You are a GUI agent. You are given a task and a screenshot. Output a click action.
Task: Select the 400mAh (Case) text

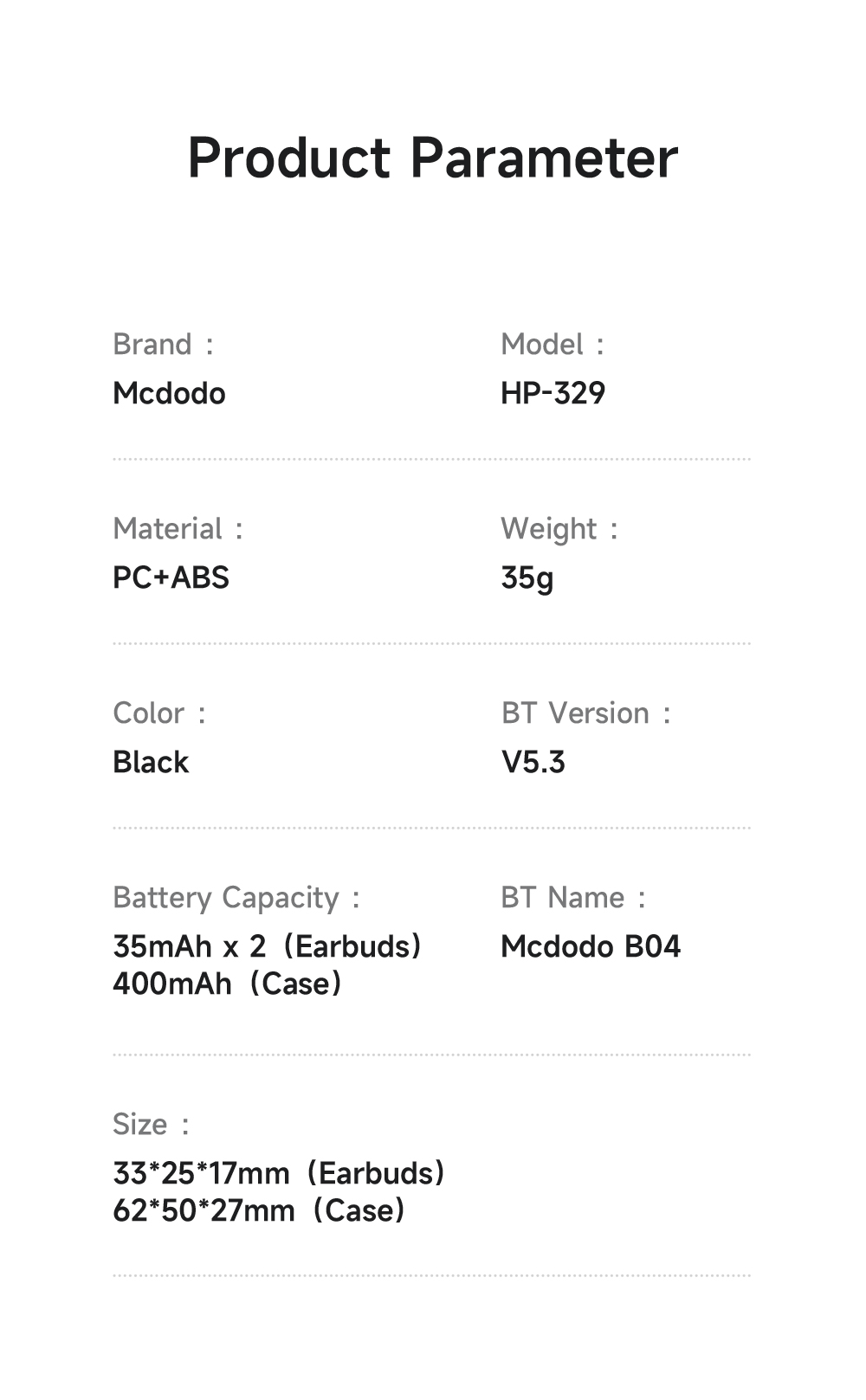coord(227,984)
